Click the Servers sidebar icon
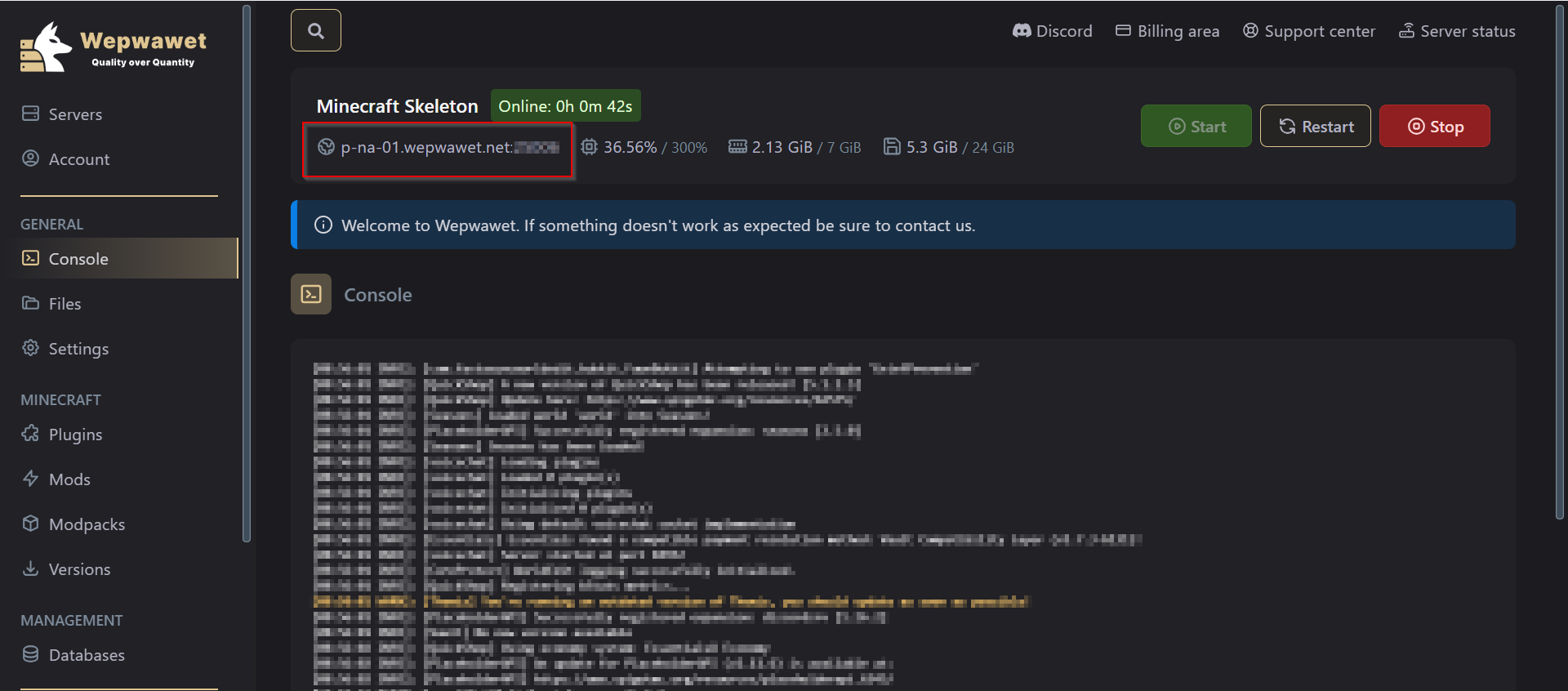 (x=30, y=114)
